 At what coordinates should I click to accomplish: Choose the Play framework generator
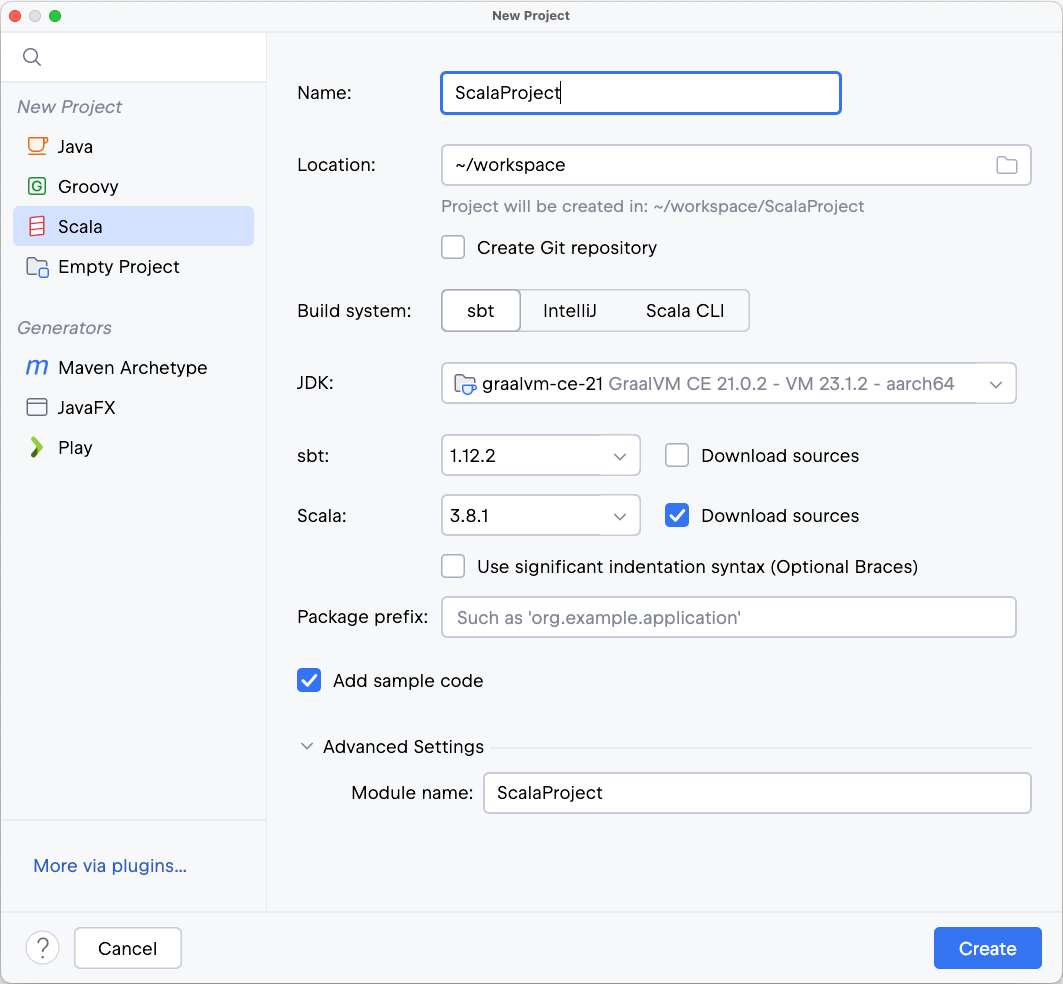point(73,447)
